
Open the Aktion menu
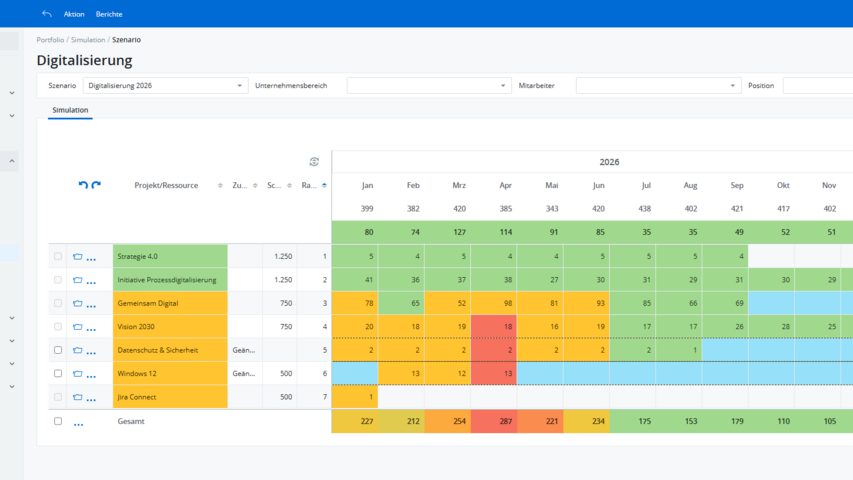coord(74,14)
